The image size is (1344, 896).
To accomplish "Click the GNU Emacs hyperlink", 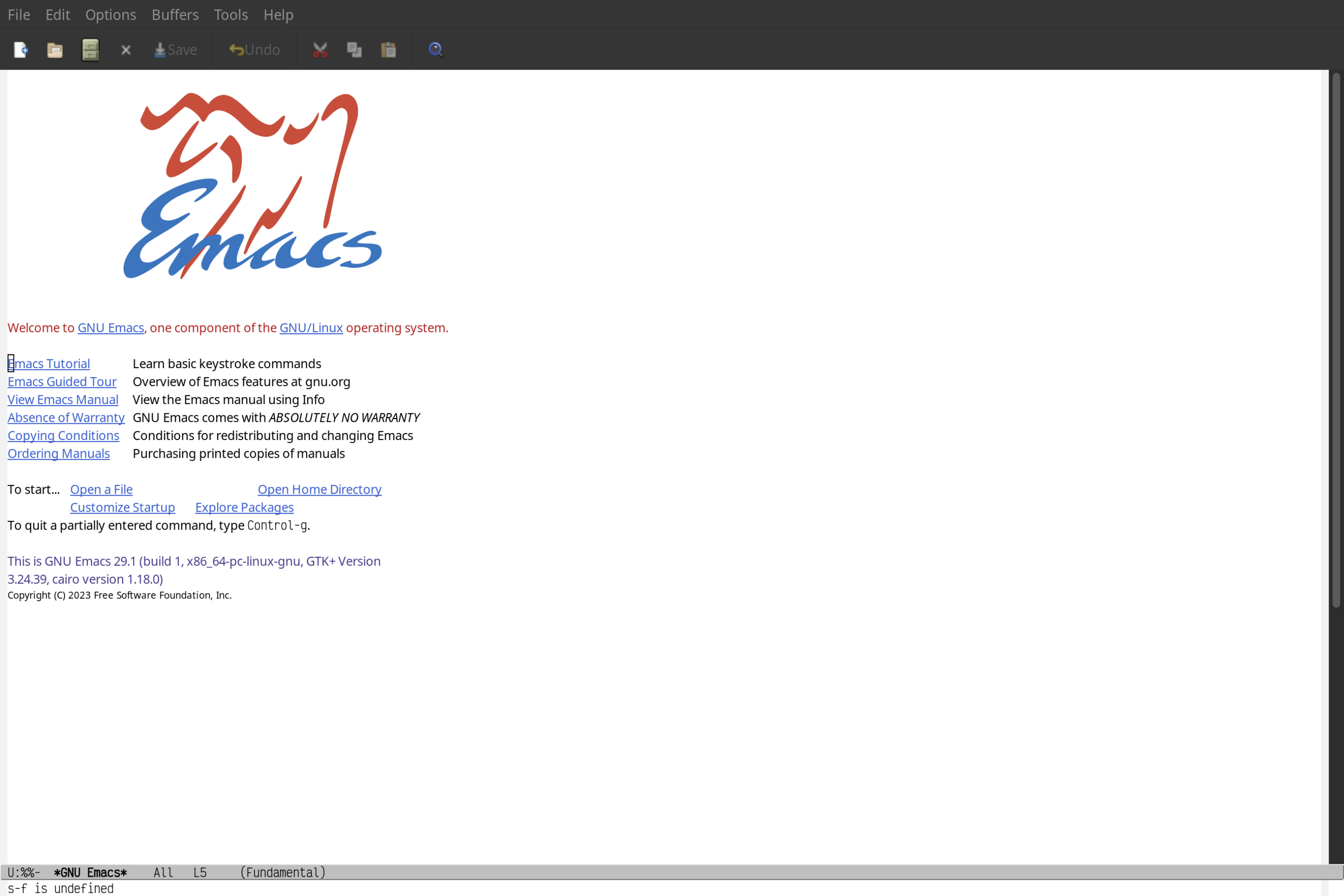I will point(110,327).
